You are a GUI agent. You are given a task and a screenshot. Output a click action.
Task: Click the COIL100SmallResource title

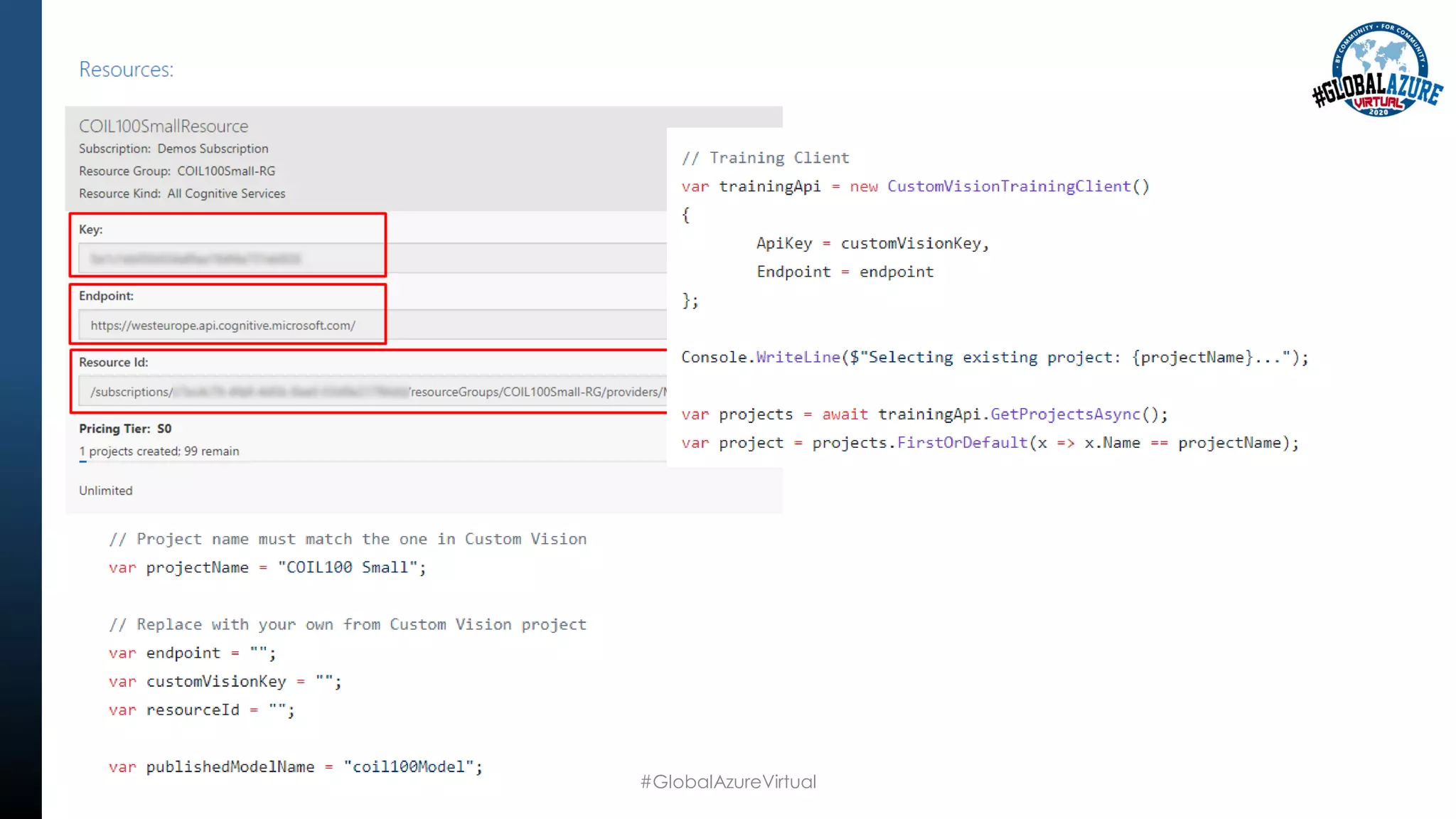click(x=164, y=127)
